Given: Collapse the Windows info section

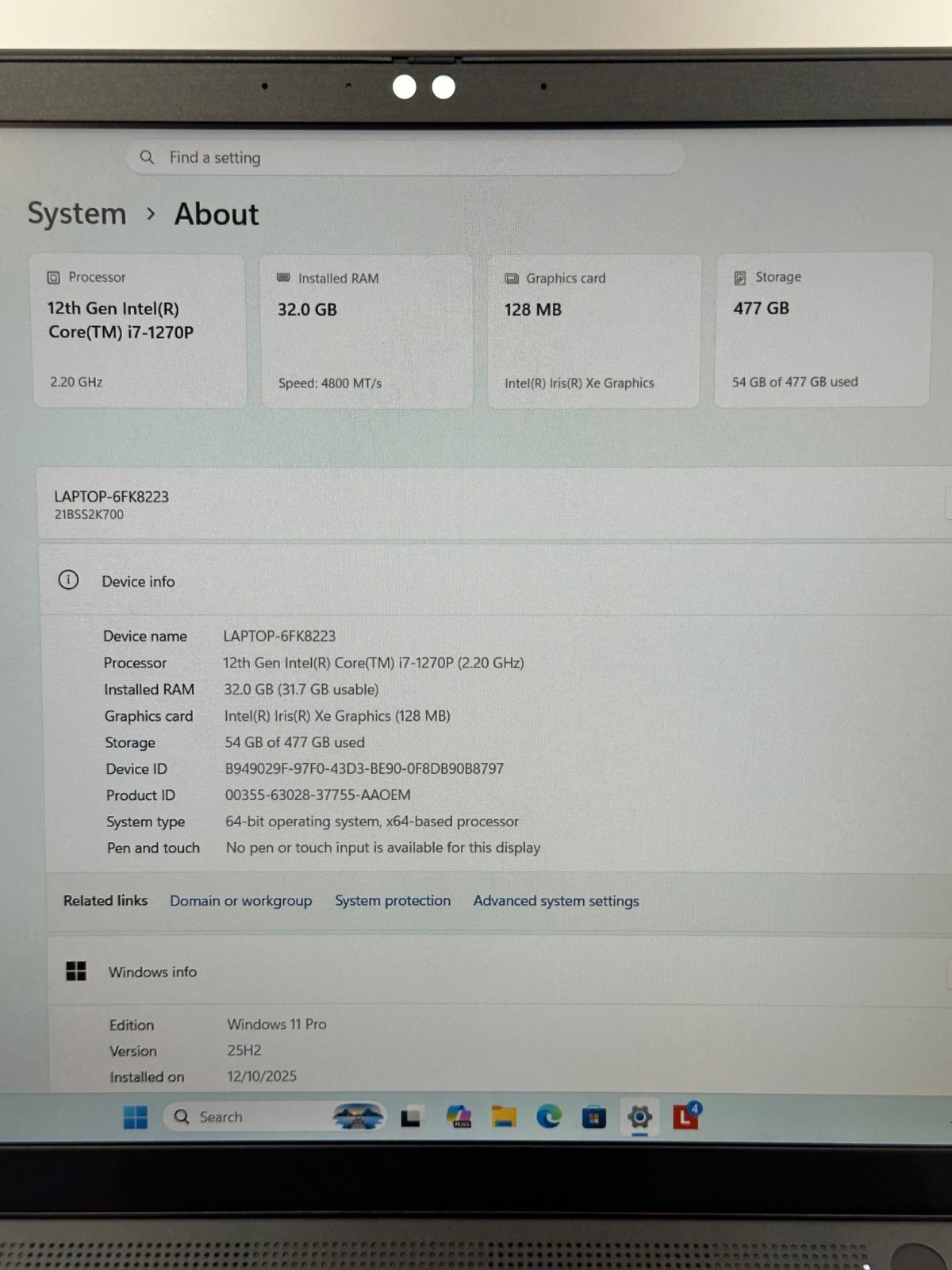Looking at the screenshot, I should (500, 971).
